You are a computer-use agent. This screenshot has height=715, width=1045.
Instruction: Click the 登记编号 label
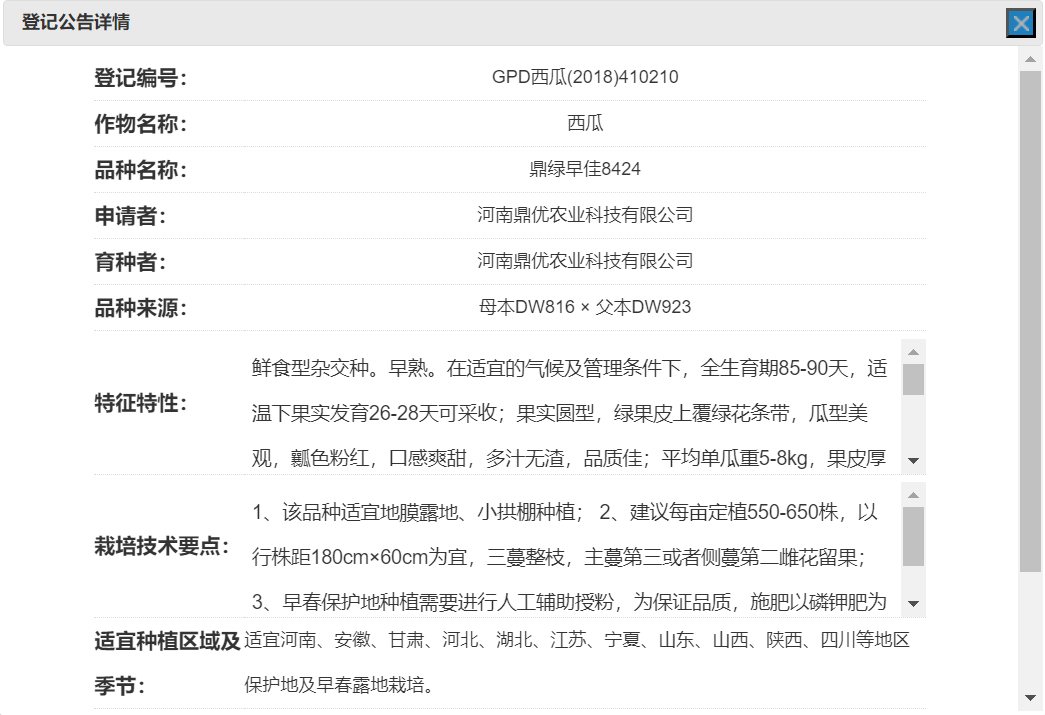click(141, 78)
